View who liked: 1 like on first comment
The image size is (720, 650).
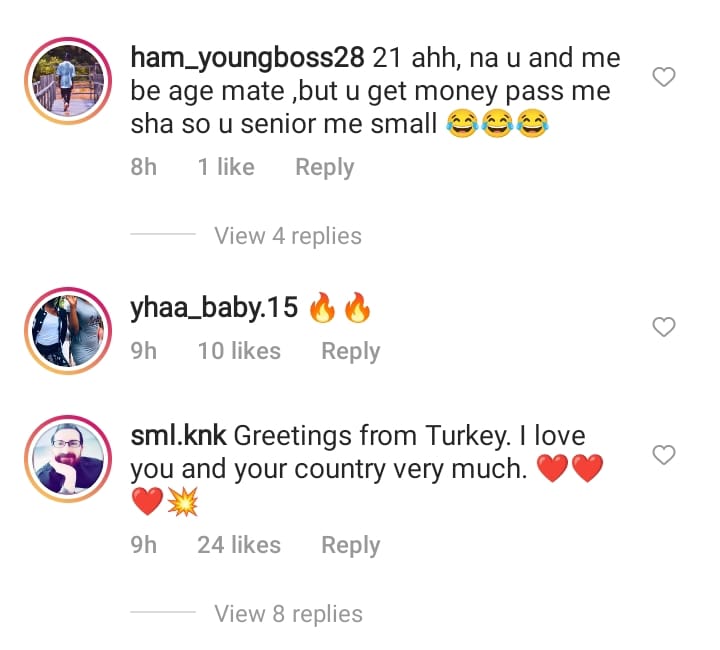tap(226, 167)
